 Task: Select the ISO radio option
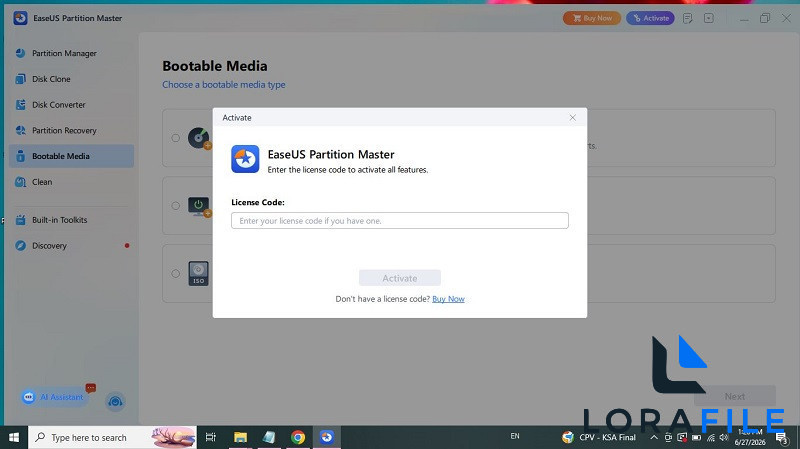[x=176, y=273]
